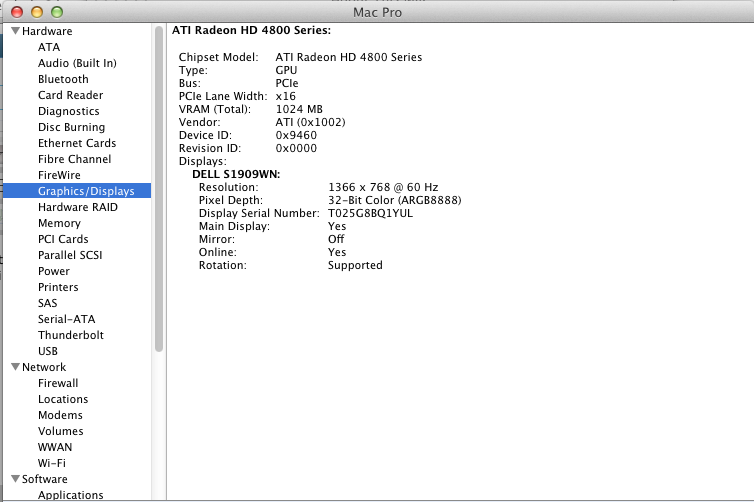
Task: Click the PCIe Lane Width value x16
Action: pos(286,96)
